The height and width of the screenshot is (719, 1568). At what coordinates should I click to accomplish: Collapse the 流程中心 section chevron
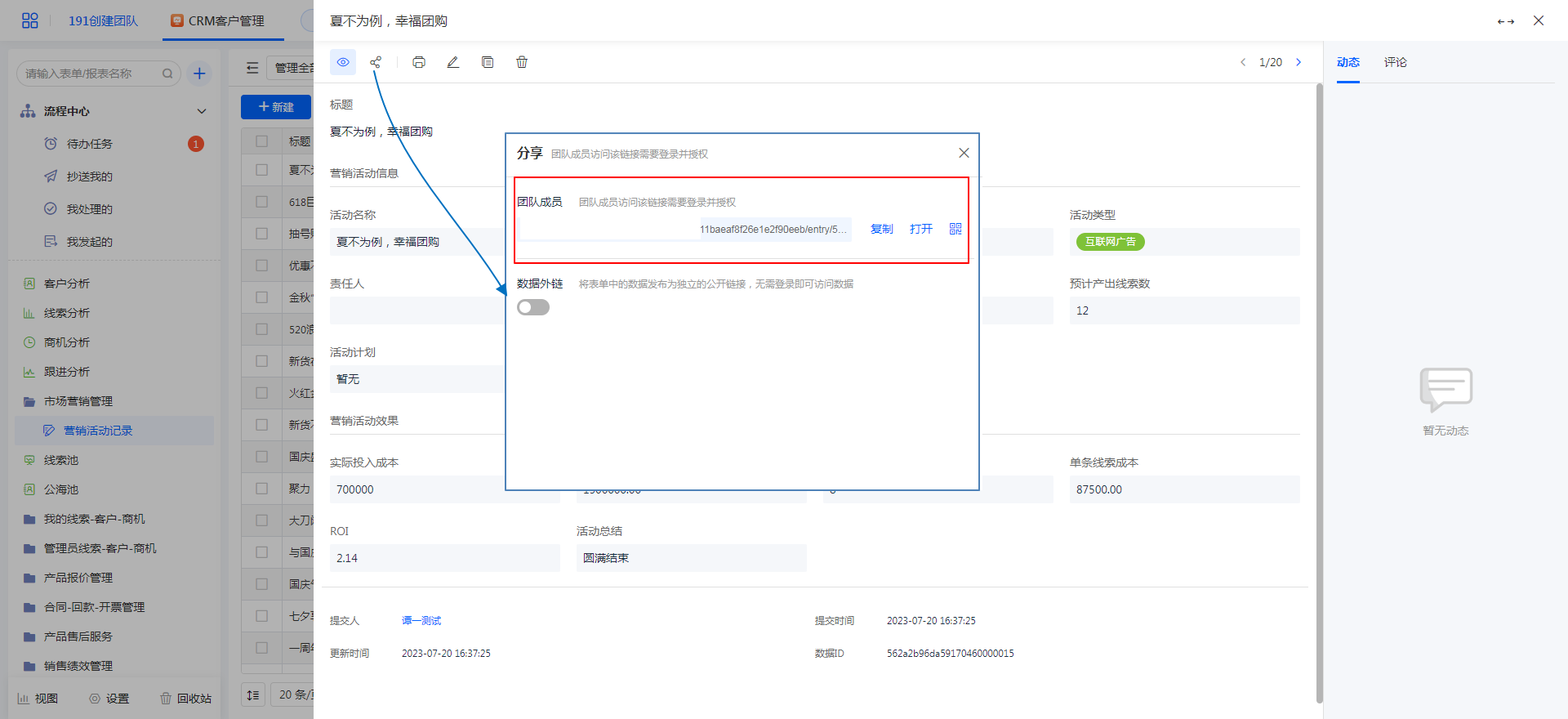[x=202, y=111]
